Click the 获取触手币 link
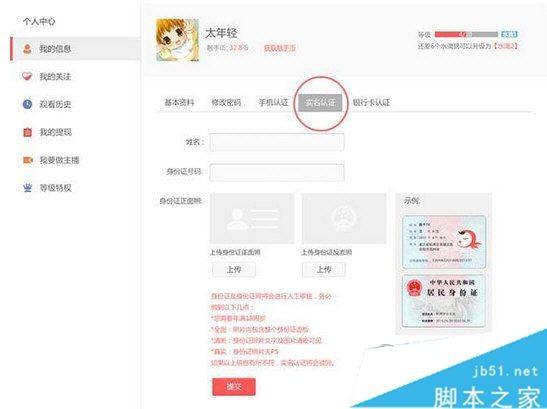The width and height of the screenshot is (547, 409). [279, 48]
